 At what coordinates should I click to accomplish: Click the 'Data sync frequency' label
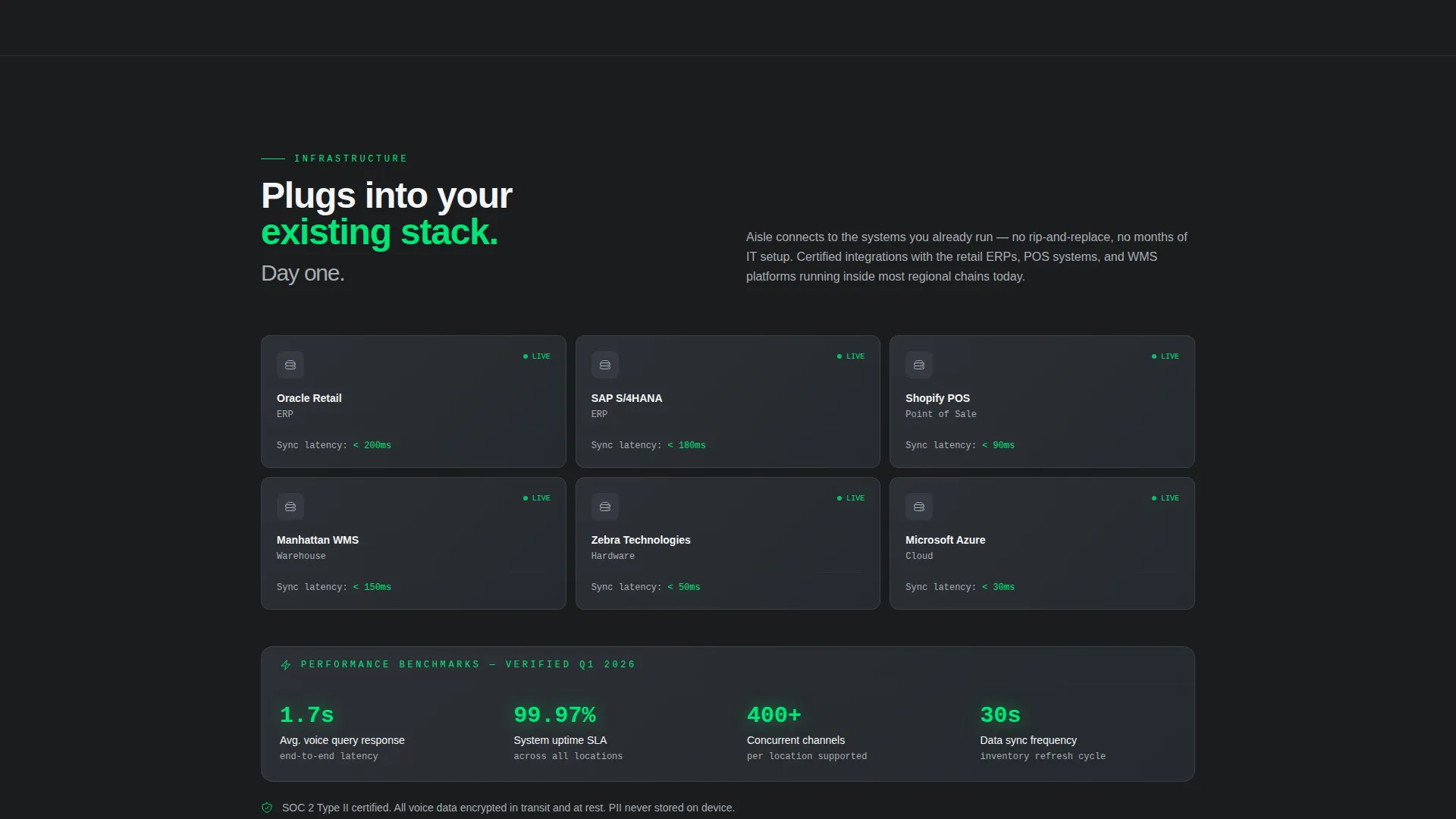coord(1028,740)
